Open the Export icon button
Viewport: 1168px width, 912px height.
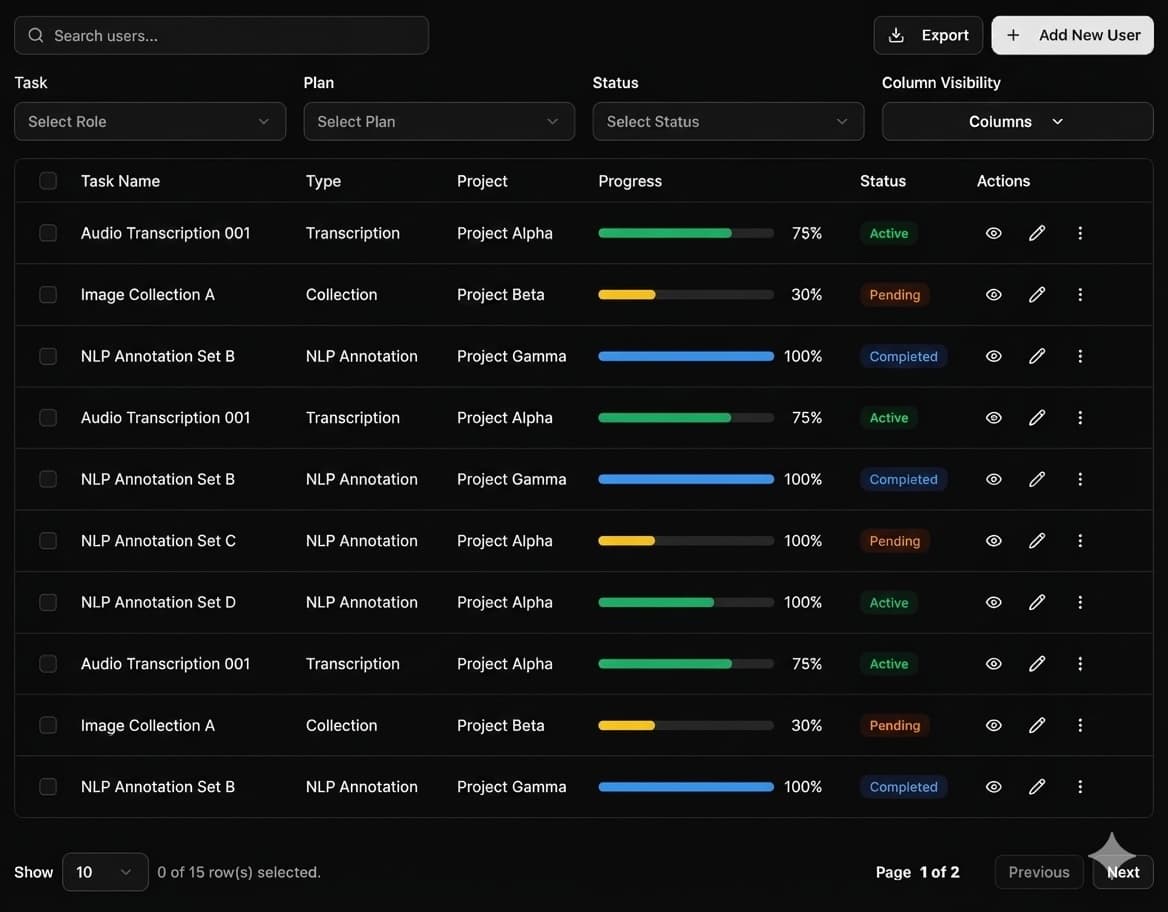click(898, 34)
